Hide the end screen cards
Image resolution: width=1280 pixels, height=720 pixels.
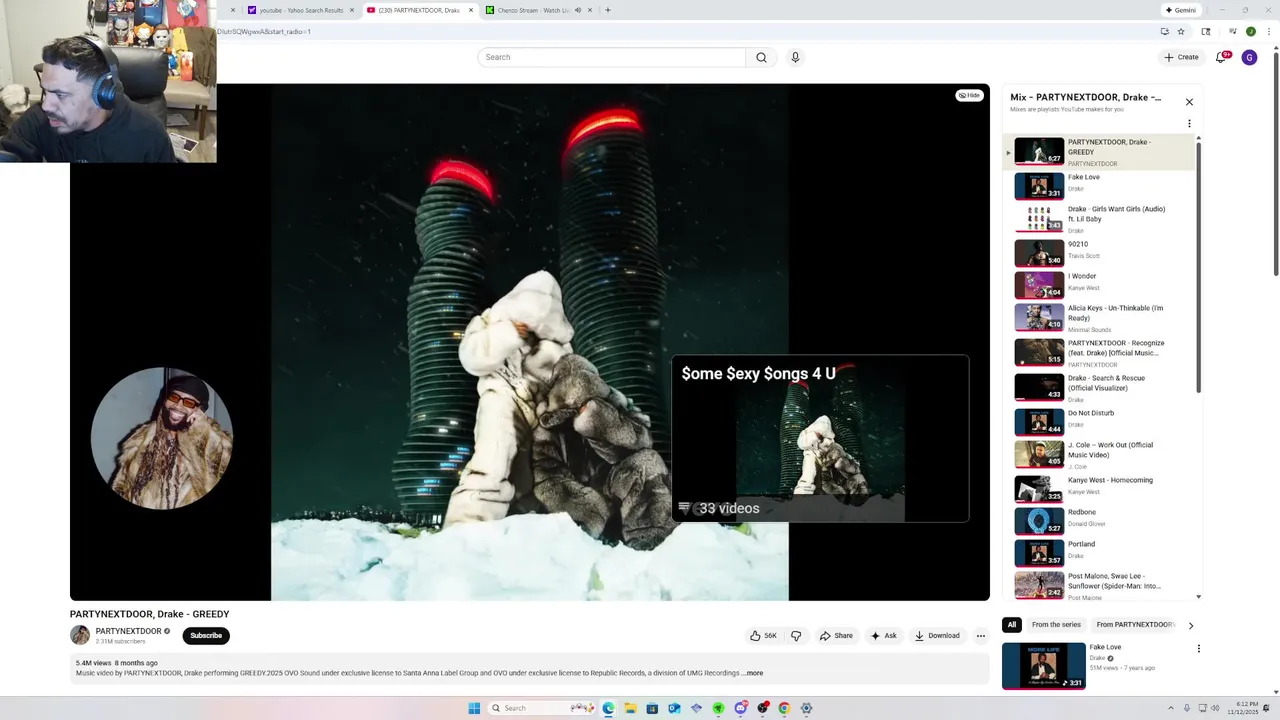pyautogui.click(x=969, y=95)
